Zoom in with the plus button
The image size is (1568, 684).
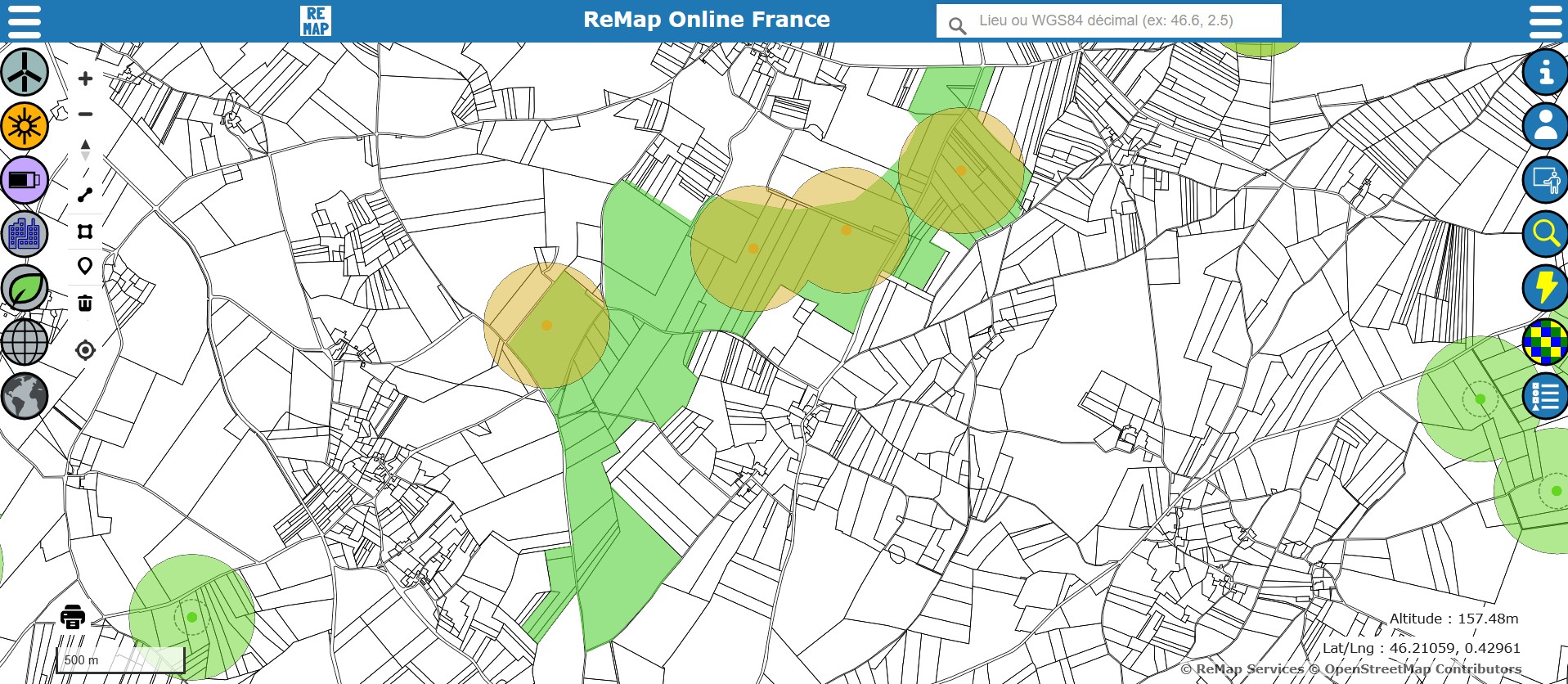tap(85, 79)
